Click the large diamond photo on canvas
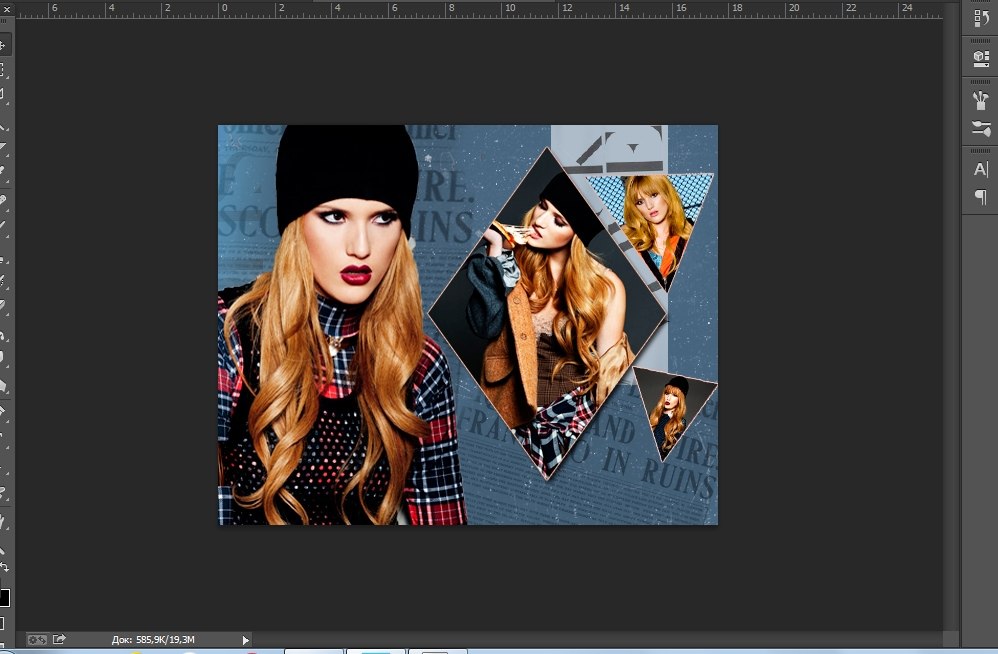This screenshot has height=654, width=998. tap(547, 312)
